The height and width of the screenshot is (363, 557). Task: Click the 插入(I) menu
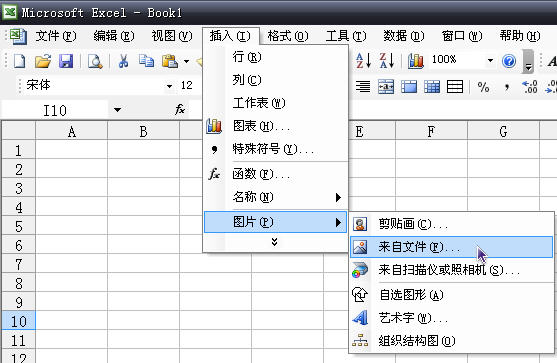tap(230, 36)
